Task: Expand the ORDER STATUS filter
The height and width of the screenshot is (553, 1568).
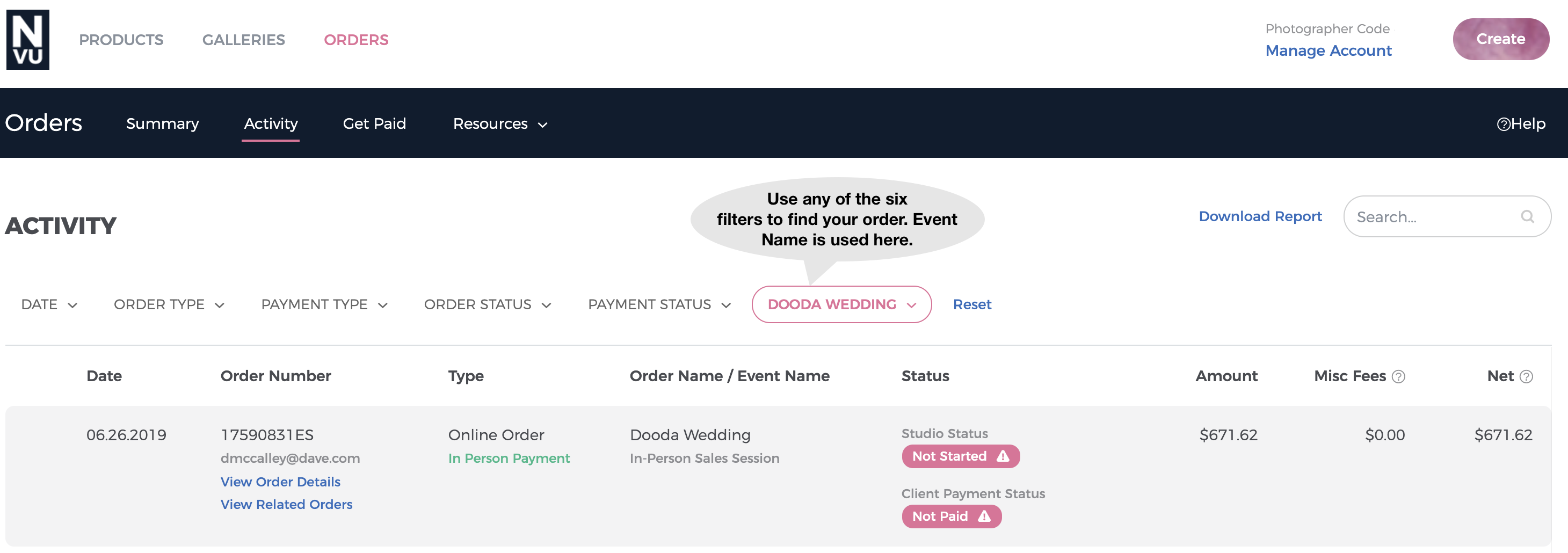Action: click(488, 304)
